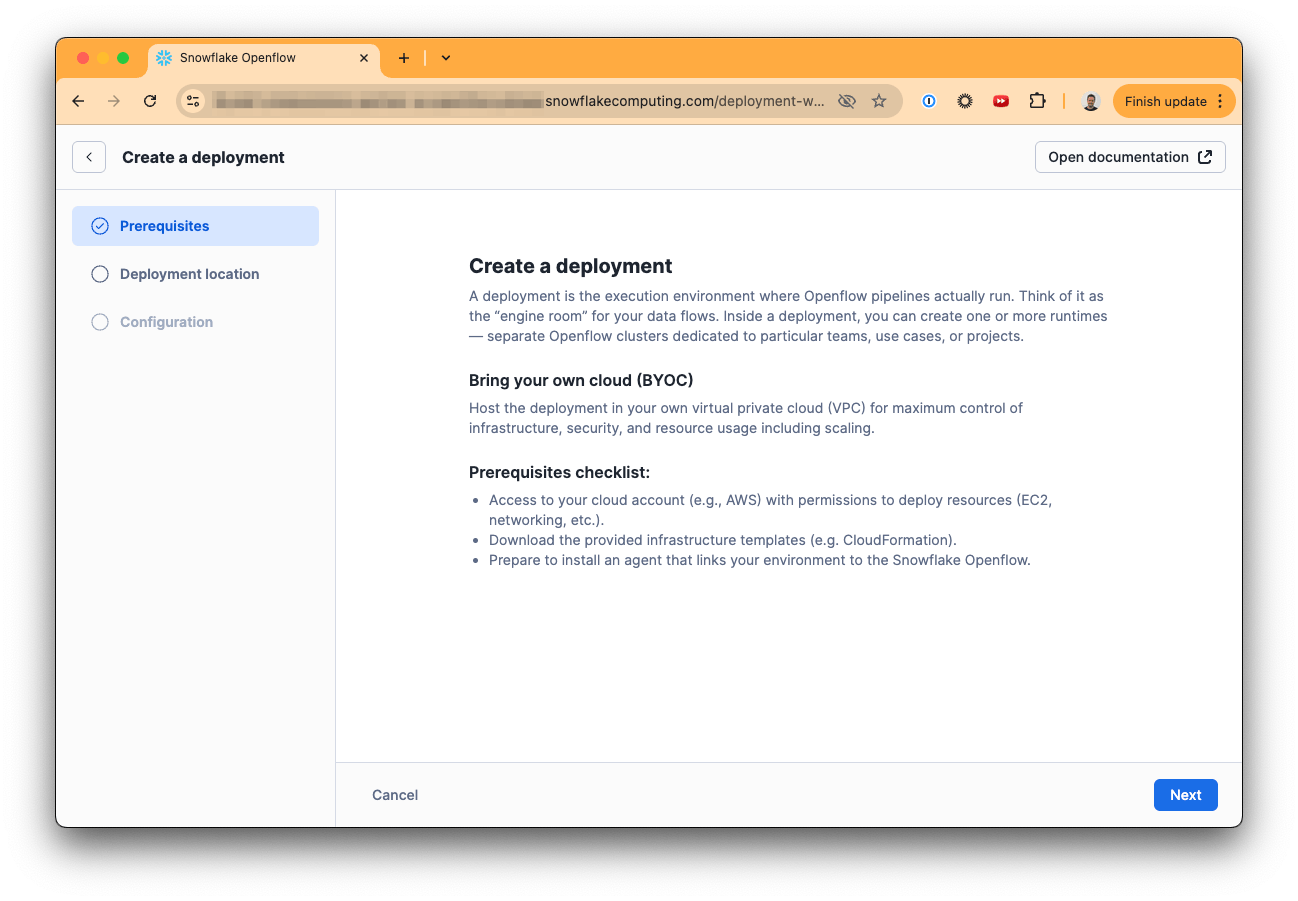The height and width of the screenshot is (901, 1298).
Task: Go back using the page back chevron
Action: tap(89, 157)
